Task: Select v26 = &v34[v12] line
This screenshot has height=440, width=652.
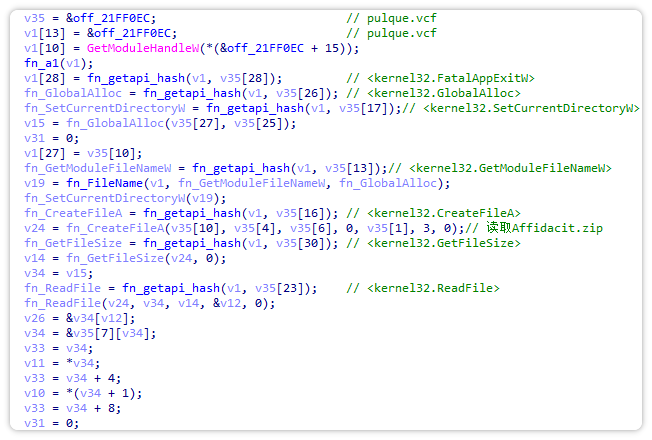Action: point(80,318)
